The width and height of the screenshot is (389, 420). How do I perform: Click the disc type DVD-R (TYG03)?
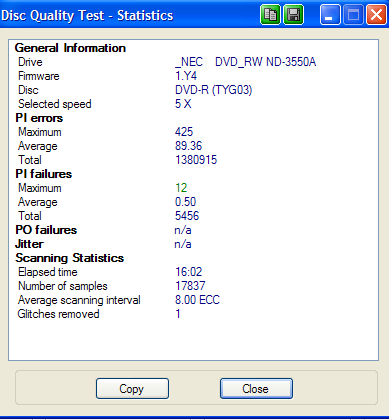214,90
